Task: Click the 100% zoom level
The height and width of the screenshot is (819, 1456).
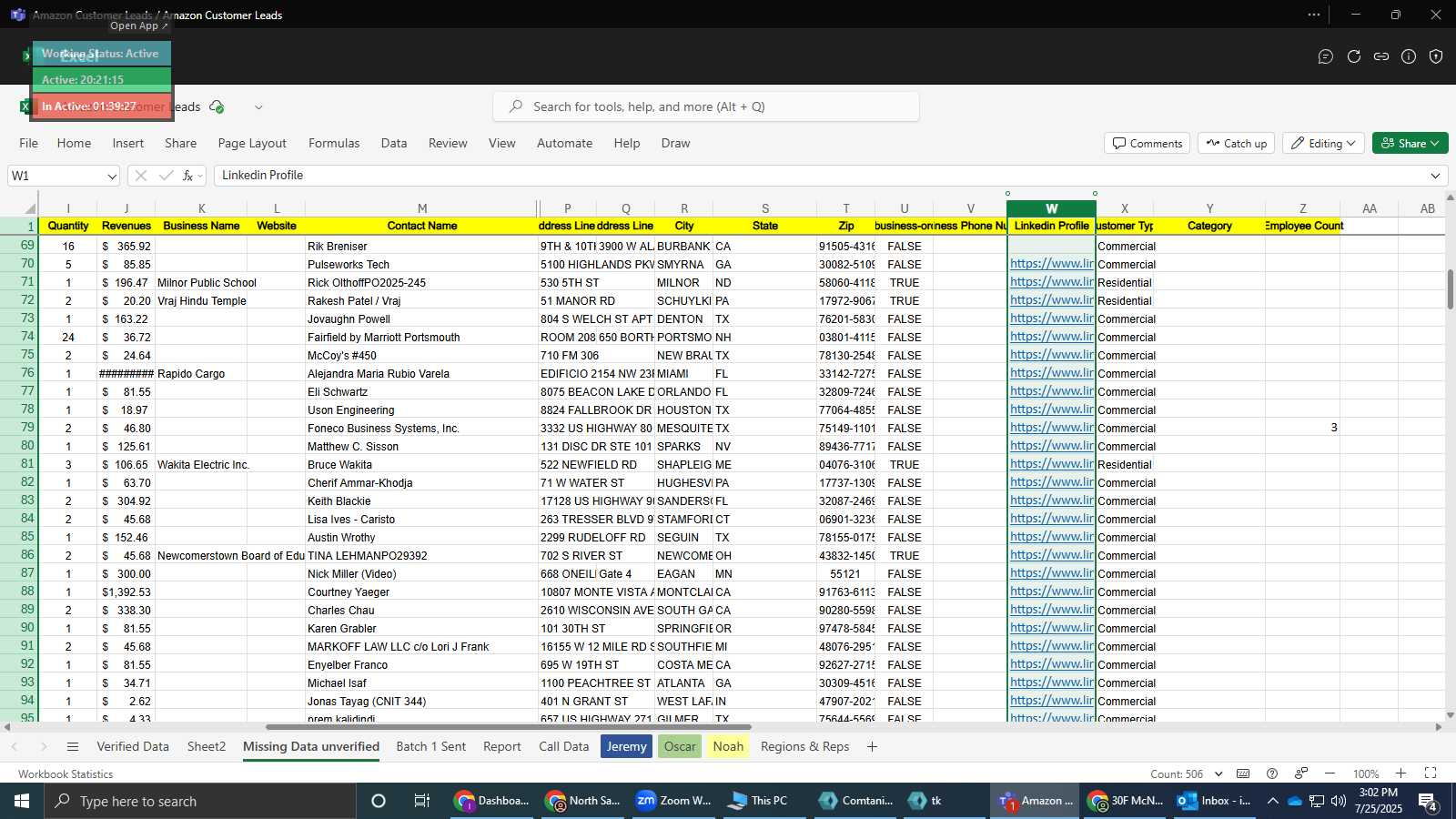Action: 1365,773
